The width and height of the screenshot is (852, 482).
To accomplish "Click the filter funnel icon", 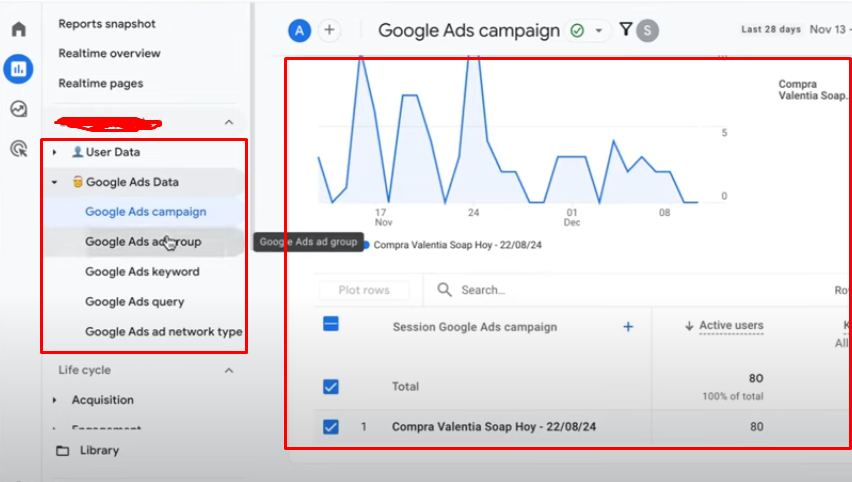I will point(626,30).
